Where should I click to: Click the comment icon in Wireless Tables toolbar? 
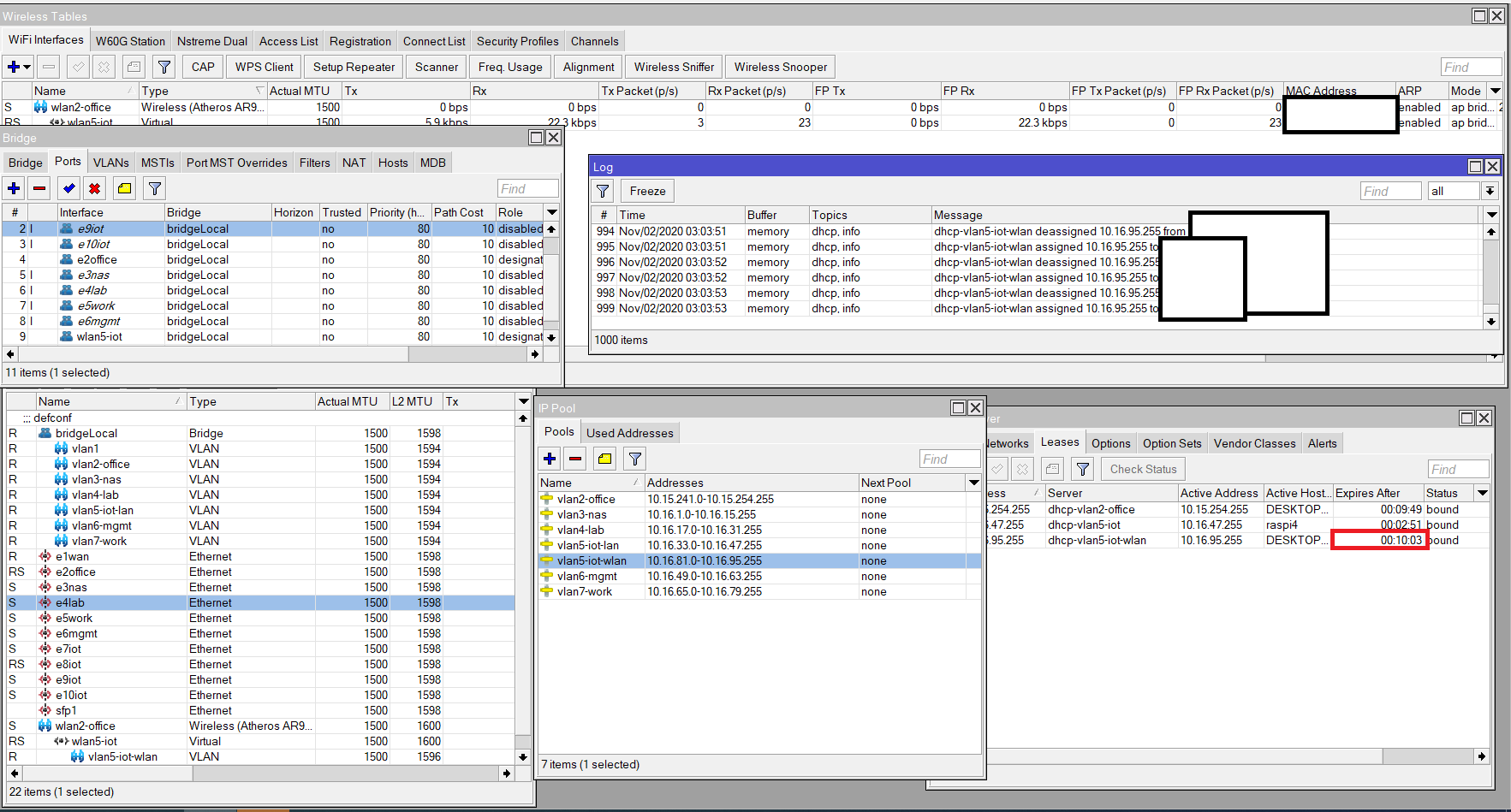point(134,67)
